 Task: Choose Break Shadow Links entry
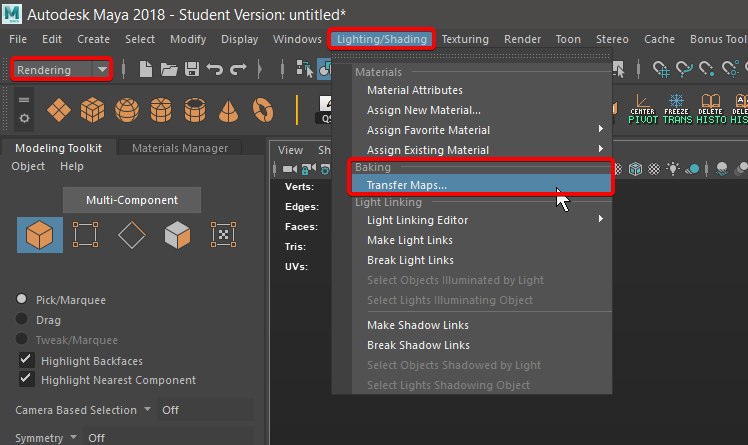coord(482,345)
